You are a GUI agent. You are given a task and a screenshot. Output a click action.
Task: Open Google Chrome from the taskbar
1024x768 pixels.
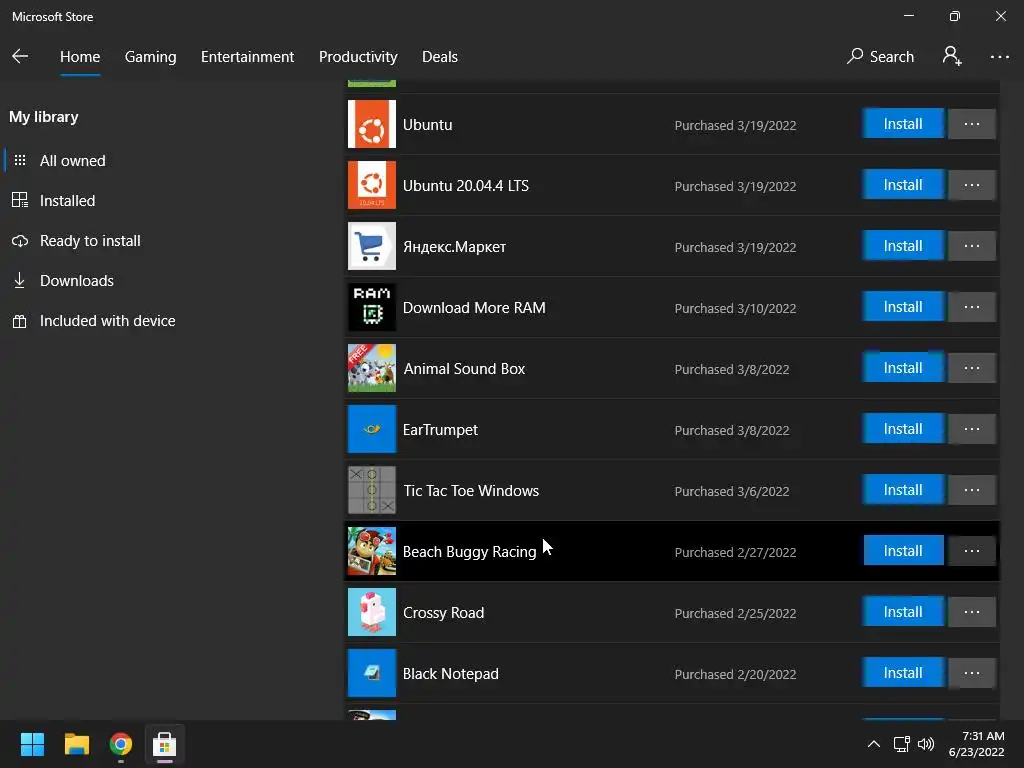click(121, 744)
